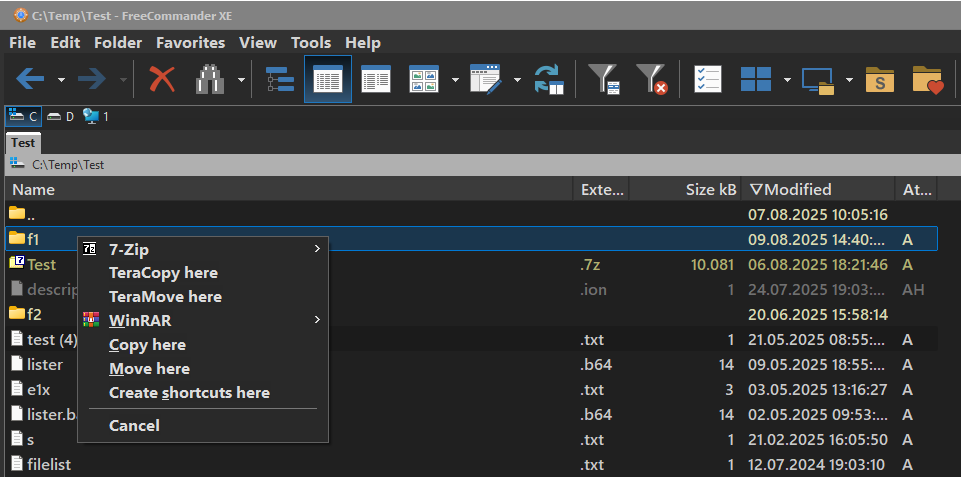
Task: Select Move here in context menu
Action: tap(149, 369)
